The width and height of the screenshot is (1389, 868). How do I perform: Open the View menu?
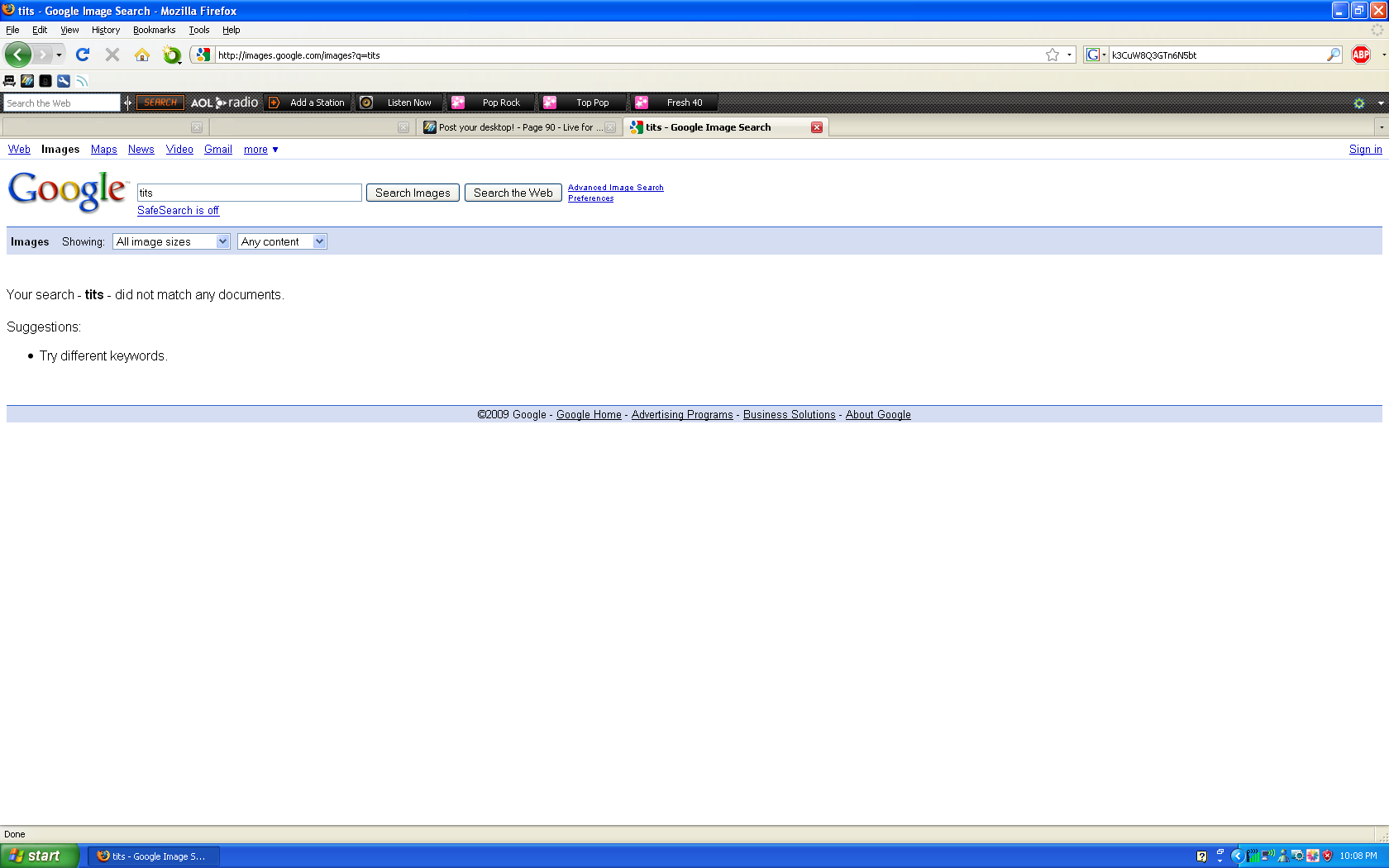tap(69, 30)
